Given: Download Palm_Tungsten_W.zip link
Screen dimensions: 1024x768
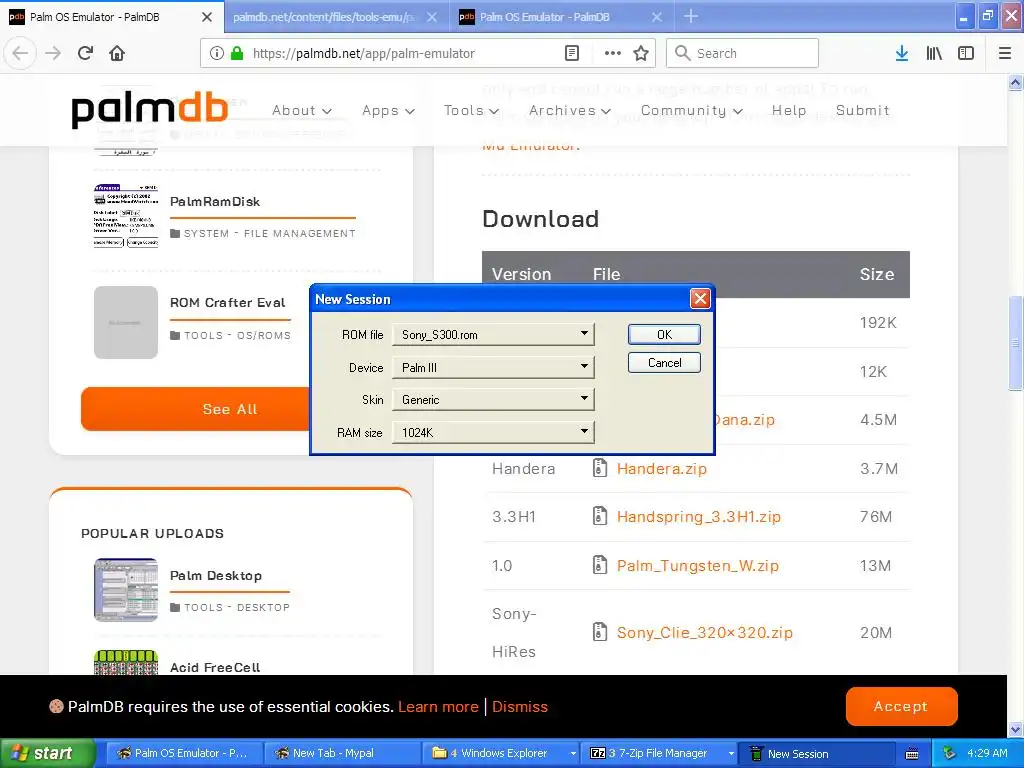Looking at the screenshot, I should point(697,565).
